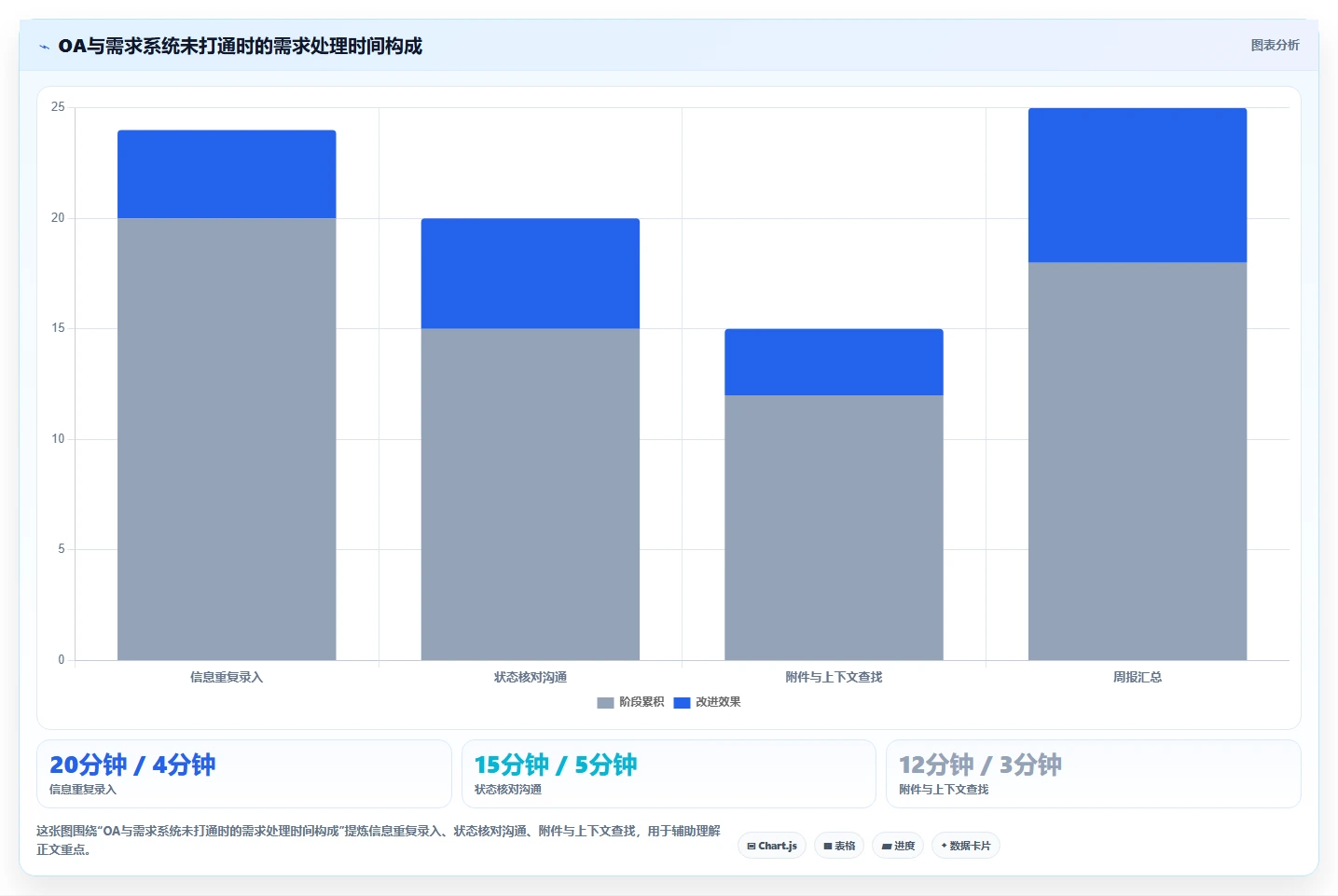
Task: Open the 15分钟 / 5分钟 data card
Action: tap(669, 774)
